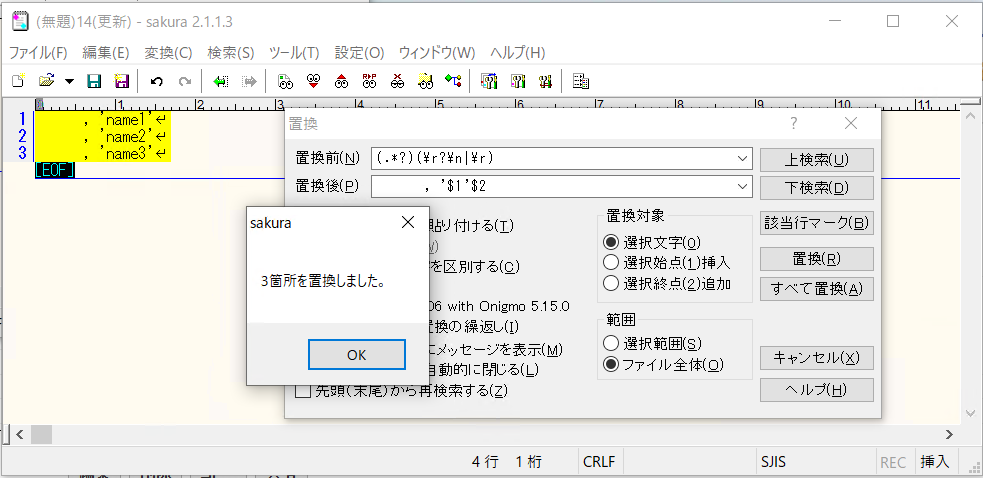Select ファイル全体(O) range option

663,364
